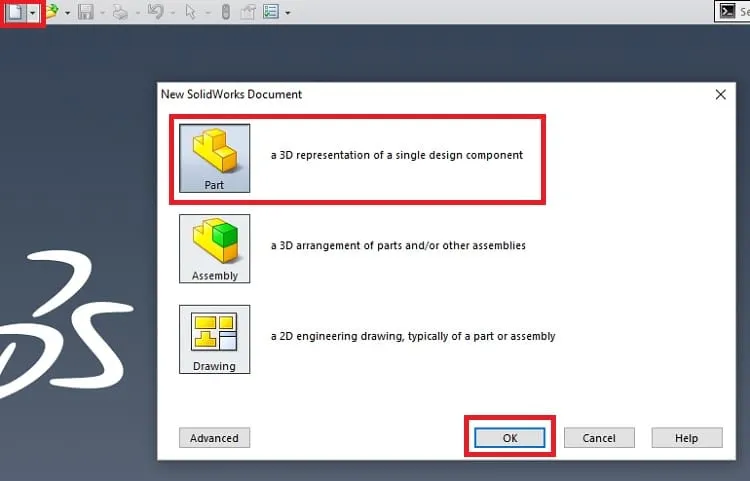Expand the Select tool dropdown arrow

point(208,13)
